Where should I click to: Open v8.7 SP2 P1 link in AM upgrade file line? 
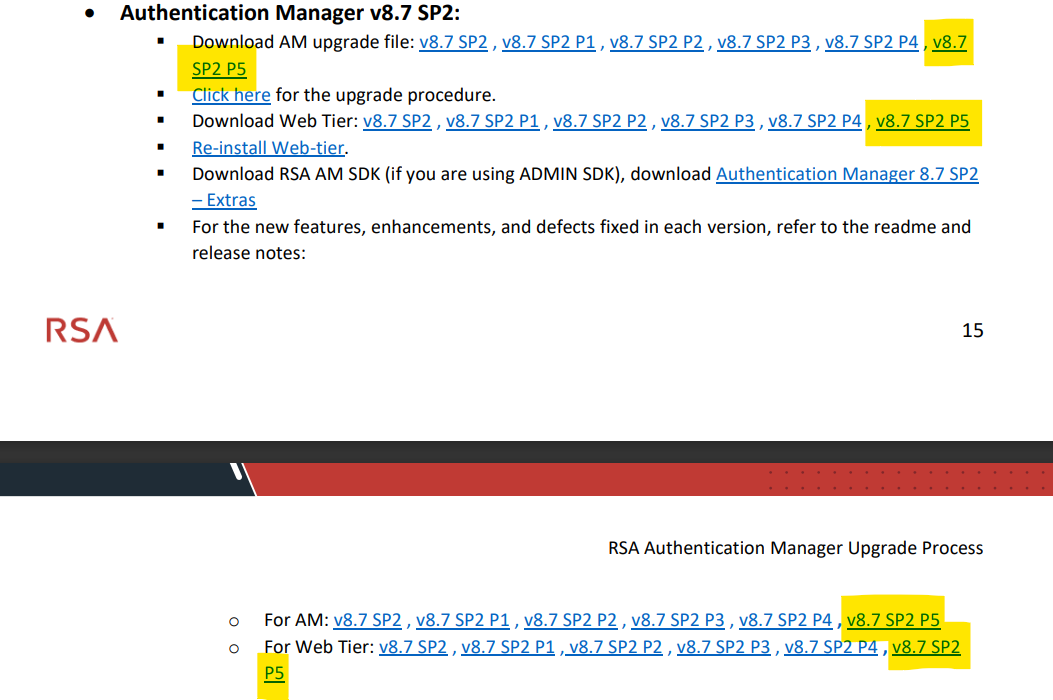[x=549, y=42]
